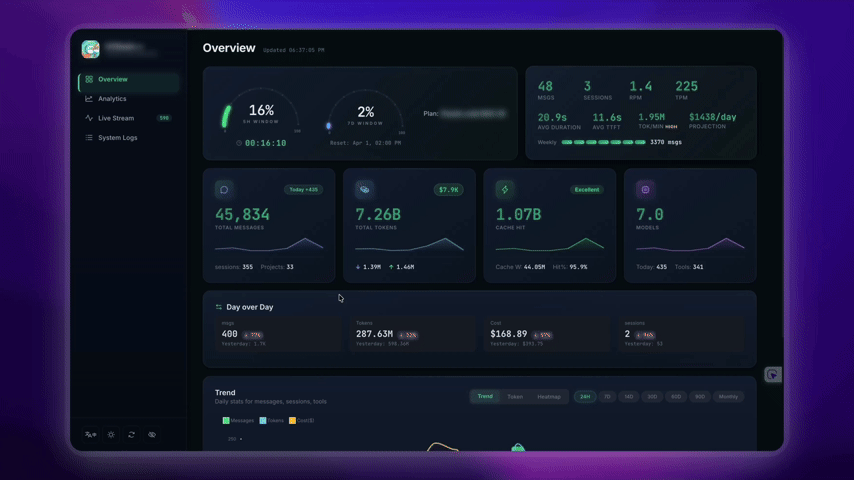854x480 pixels.
Task: Click the $7.9K cost badge
Action: coord(448,190)
